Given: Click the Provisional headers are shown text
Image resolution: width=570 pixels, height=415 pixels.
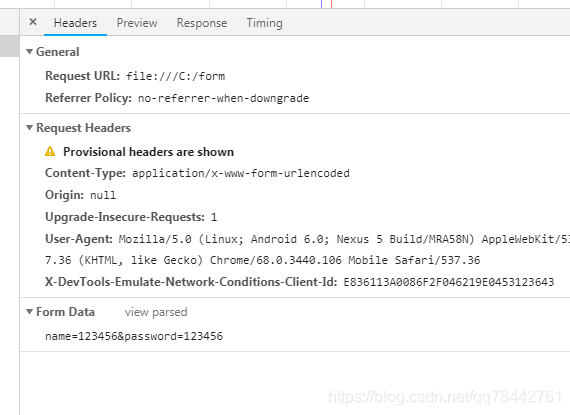Looking at the screenshot, I should tap(148, 152).
